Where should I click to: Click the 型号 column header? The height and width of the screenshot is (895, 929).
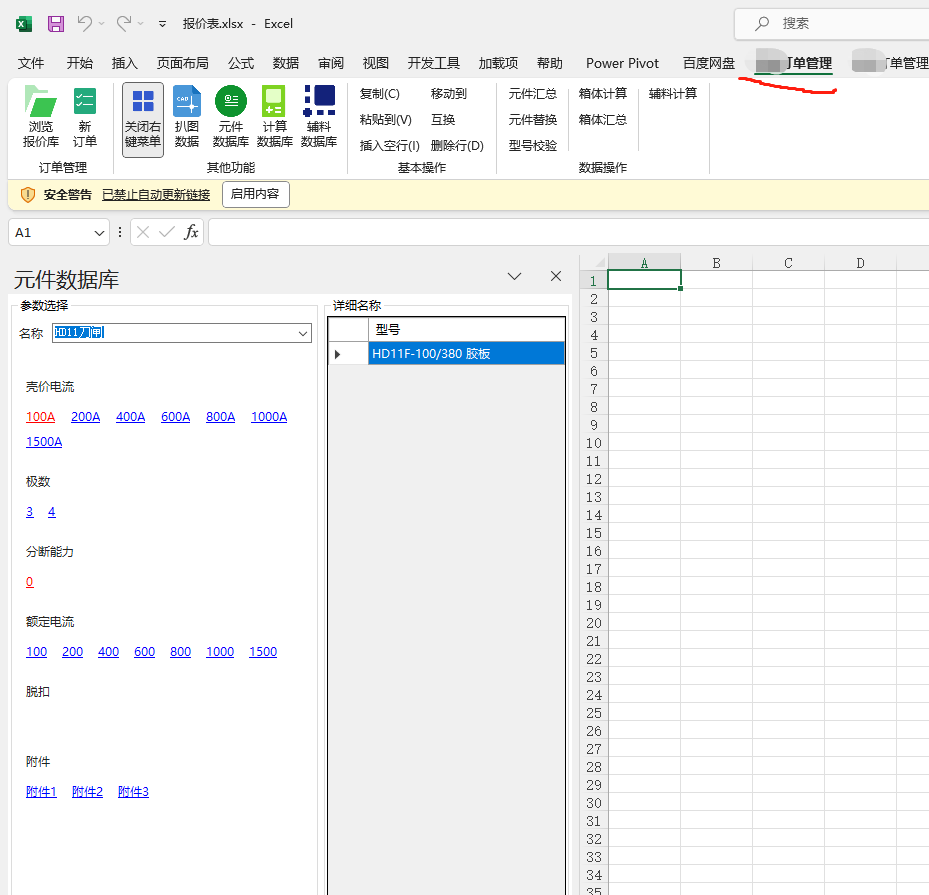(466, 330)
